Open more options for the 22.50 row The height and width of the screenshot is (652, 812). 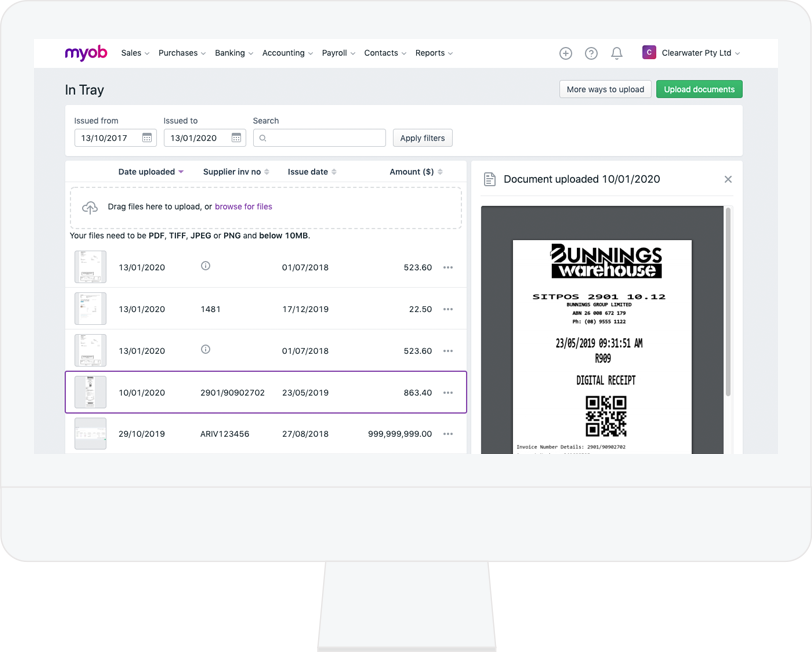pyautogui.click(x=448, y=309)
